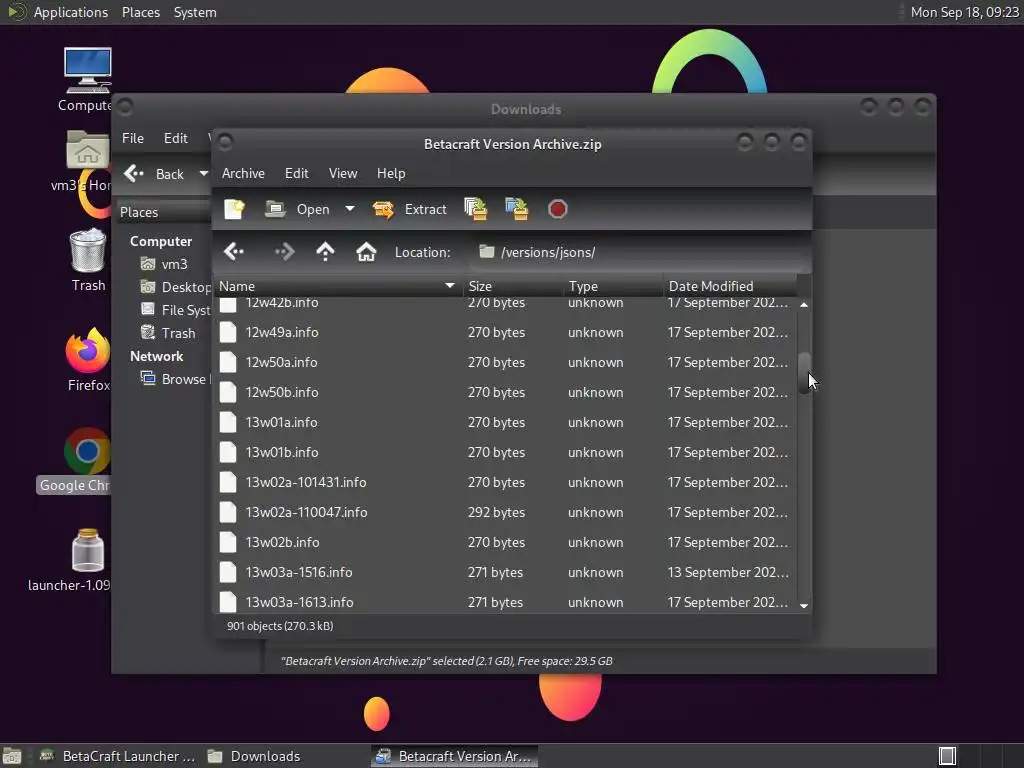This screenshot has height=768, width=1024.
Task: Click the red Stop operation icon
Action: tap(558, 209)
